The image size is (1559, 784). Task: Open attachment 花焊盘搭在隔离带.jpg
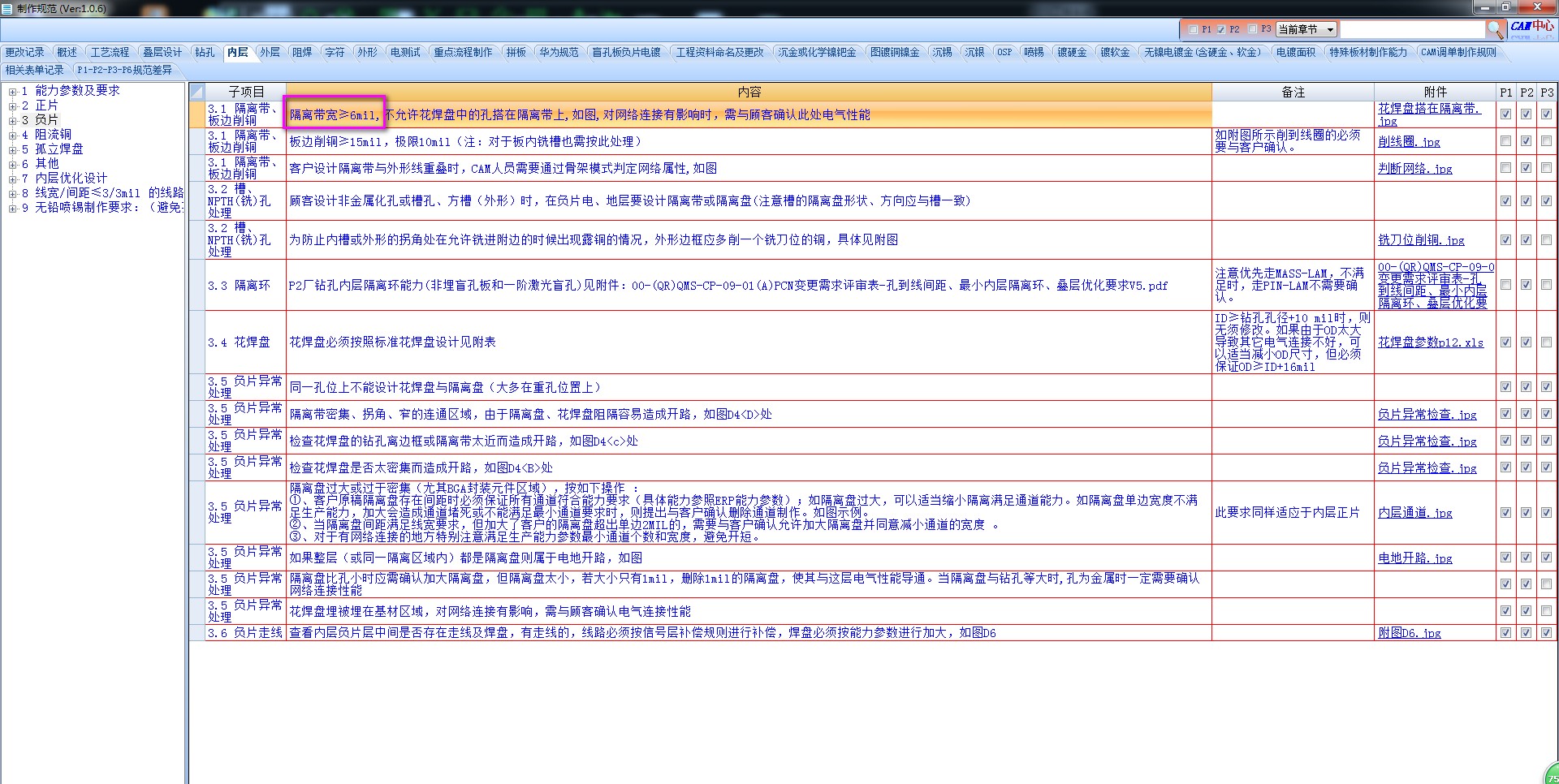tap(1429, 114)
